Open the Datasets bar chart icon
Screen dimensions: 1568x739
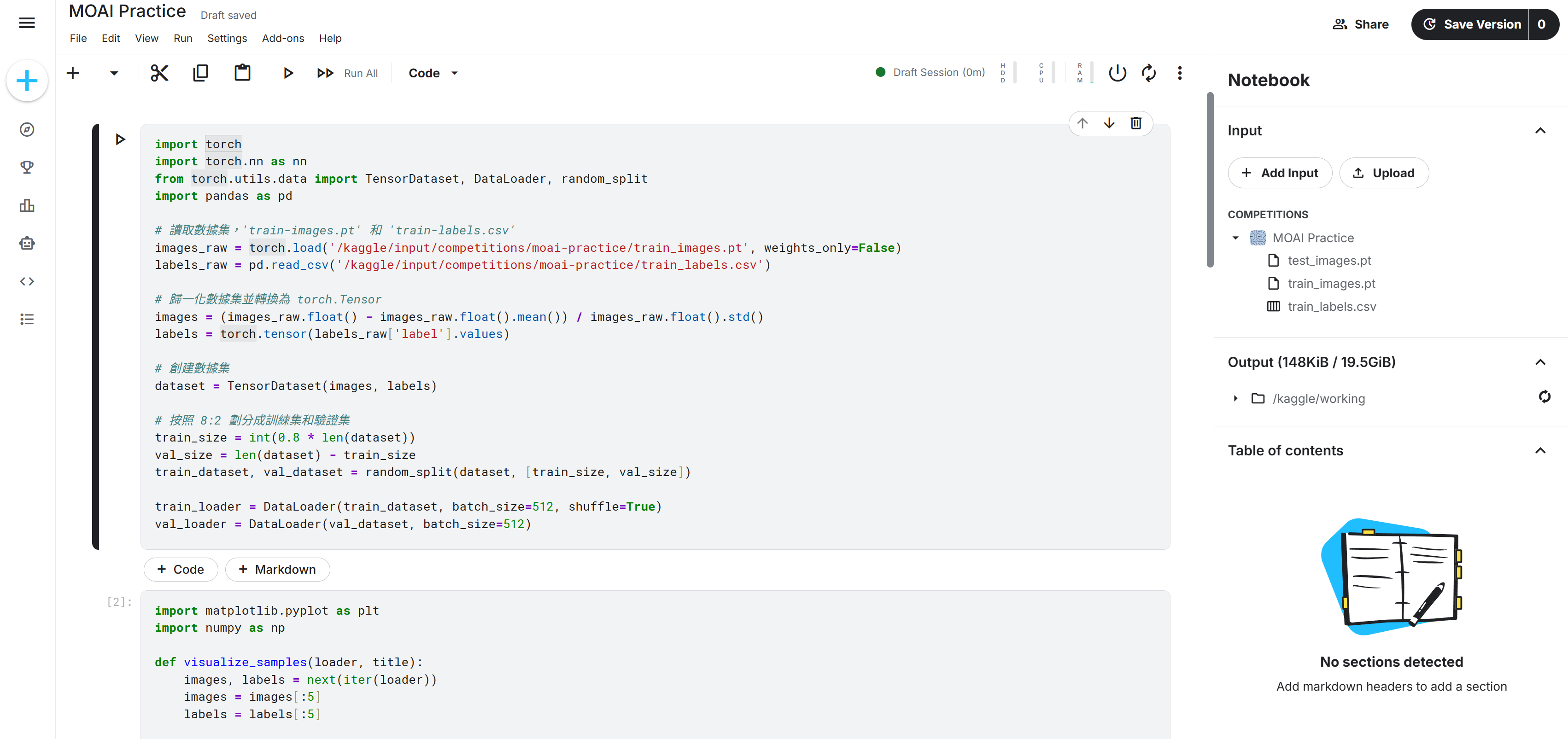click(27, 205)
